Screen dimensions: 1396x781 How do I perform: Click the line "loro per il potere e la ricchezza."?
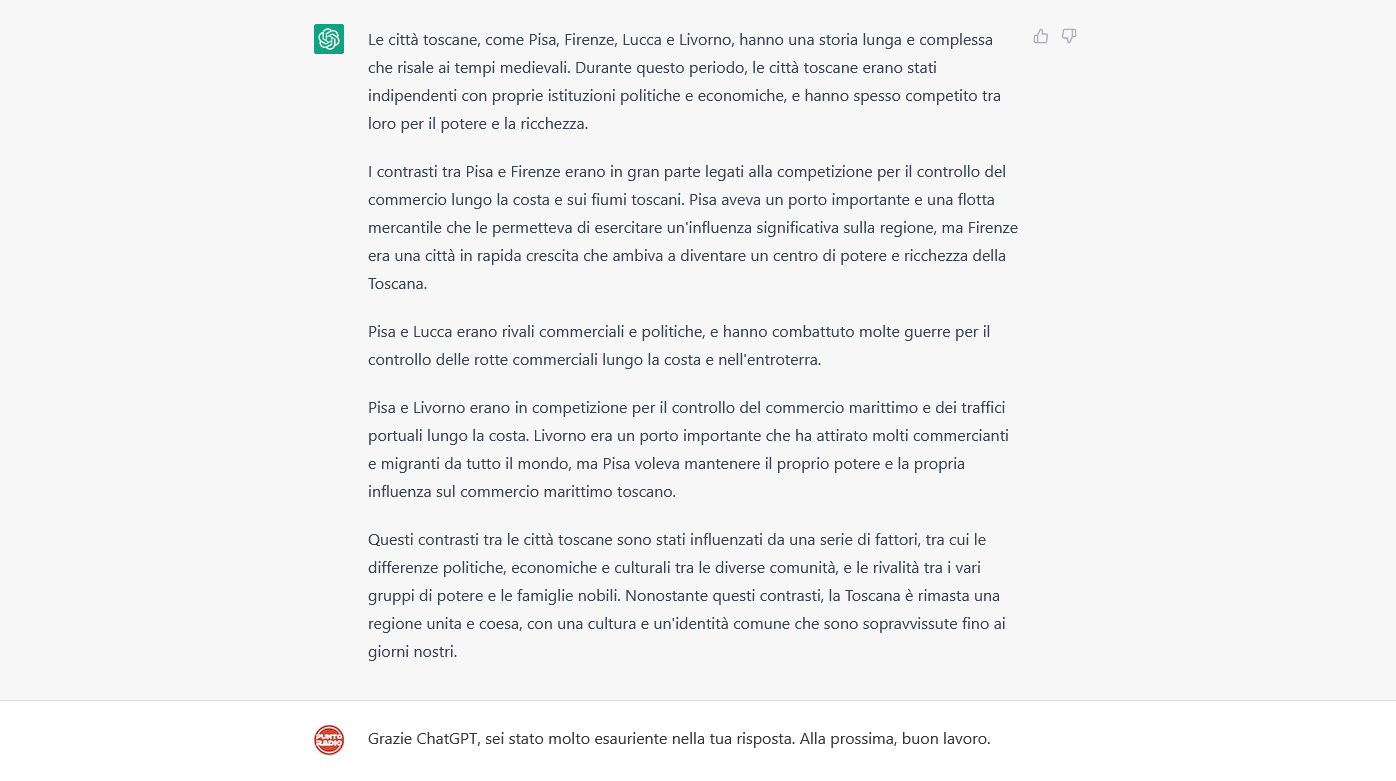[478, 124]
